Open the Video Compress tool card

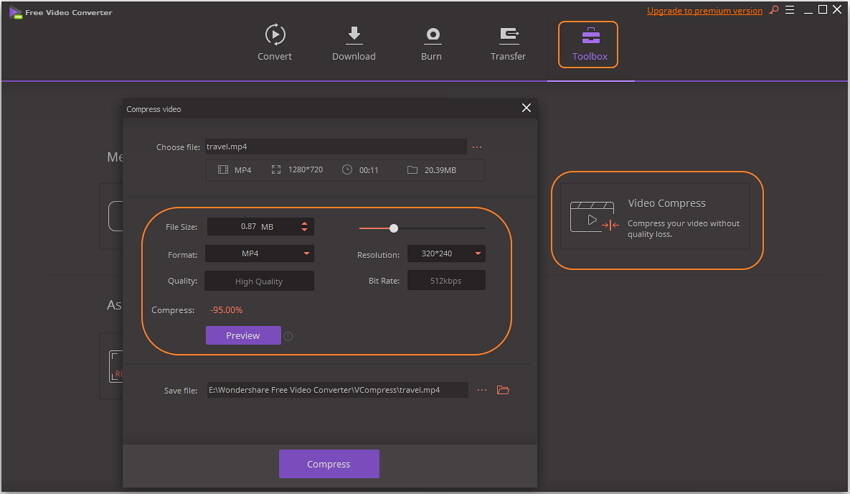coord(655,217)
